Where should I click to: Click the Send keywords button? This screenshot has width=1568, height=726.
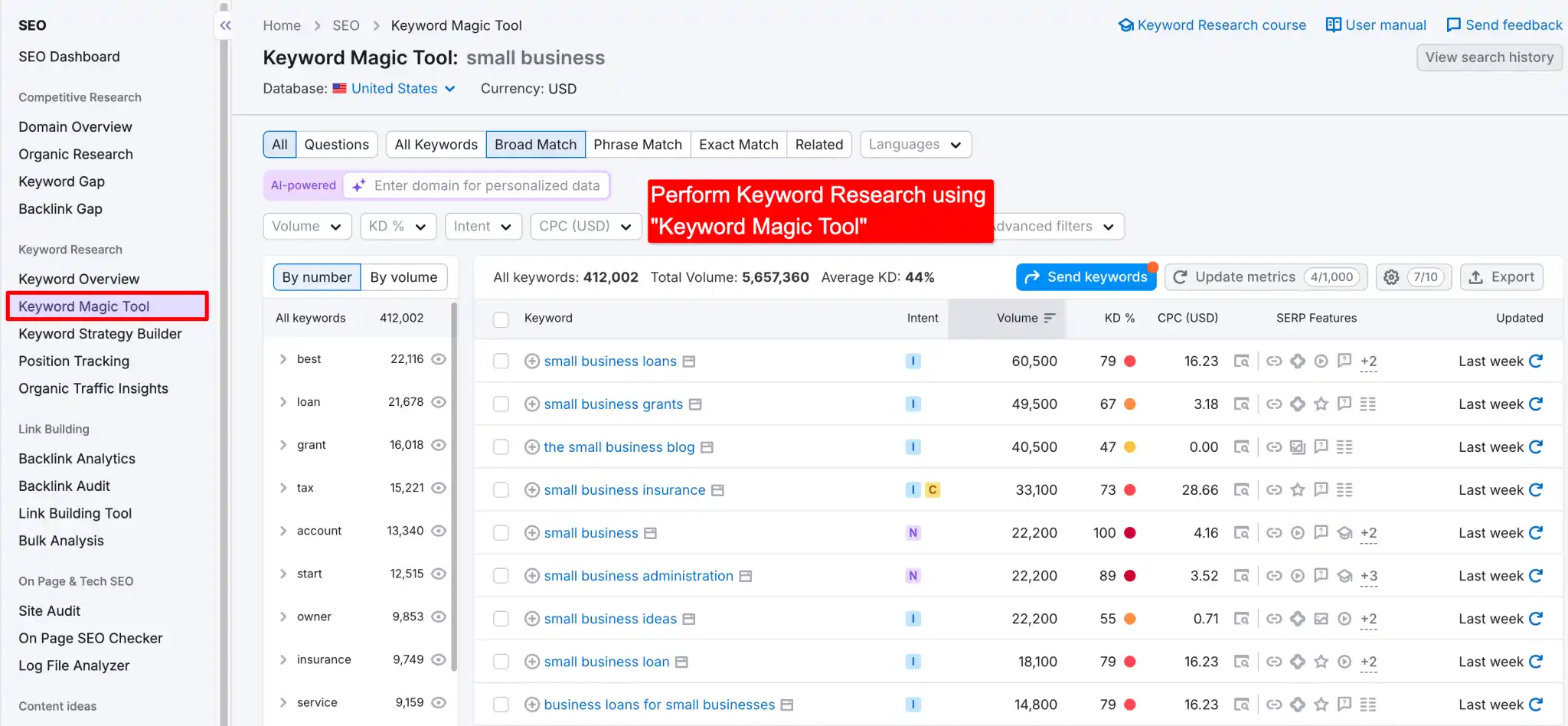[1086, 276]
